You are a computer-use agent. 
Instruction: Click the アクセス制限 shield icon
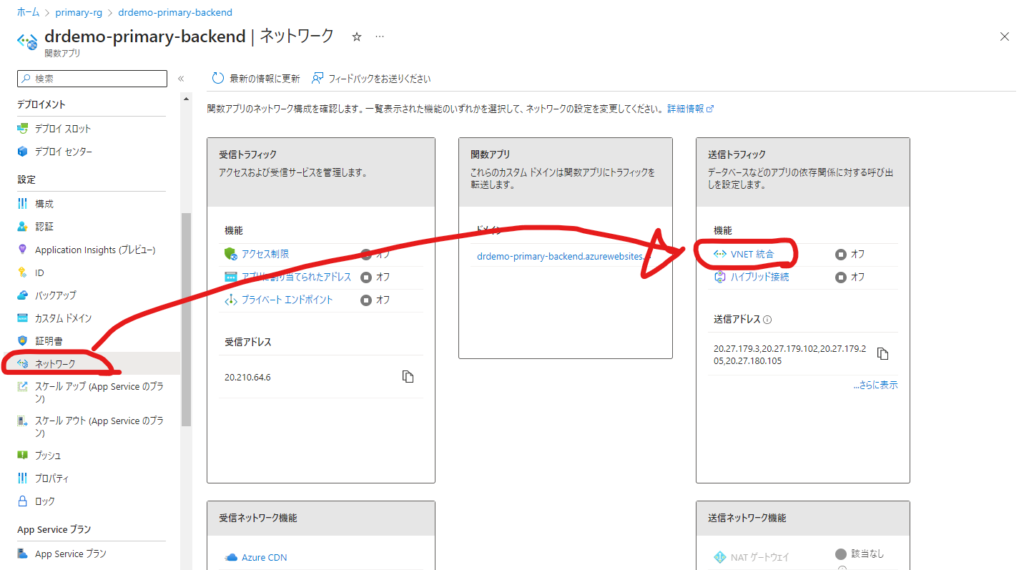pyautogui.click(x=231, y=254)
